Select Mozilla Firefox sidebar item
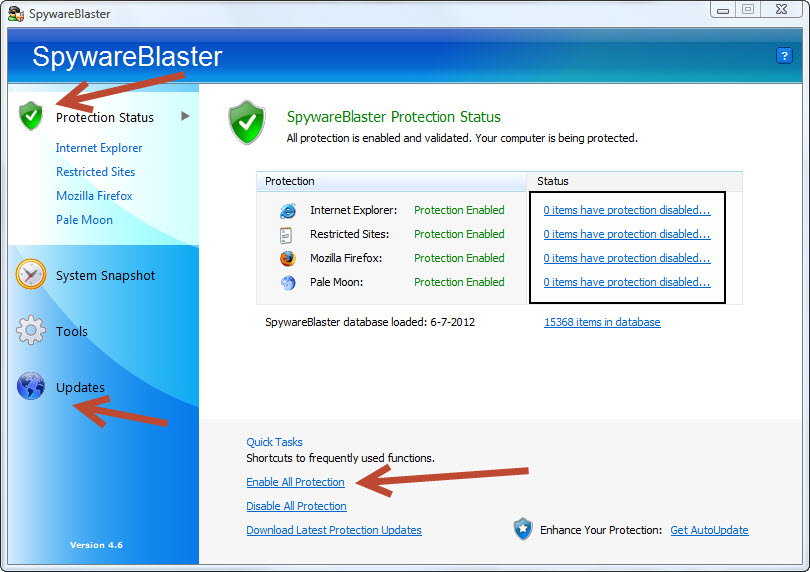 (94, 196)
